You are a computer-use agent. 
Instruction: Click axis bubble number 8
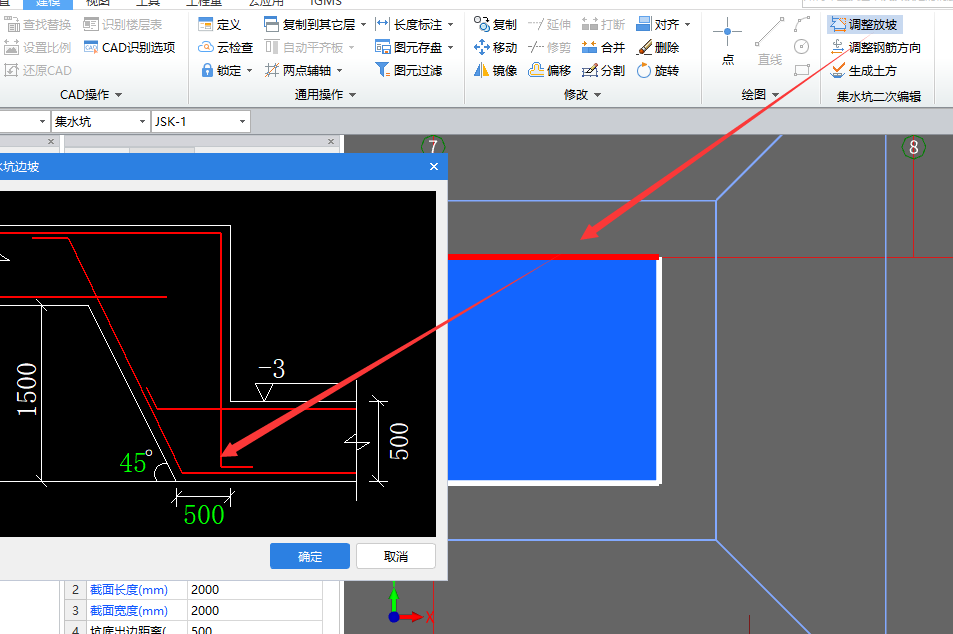[913, 147]
